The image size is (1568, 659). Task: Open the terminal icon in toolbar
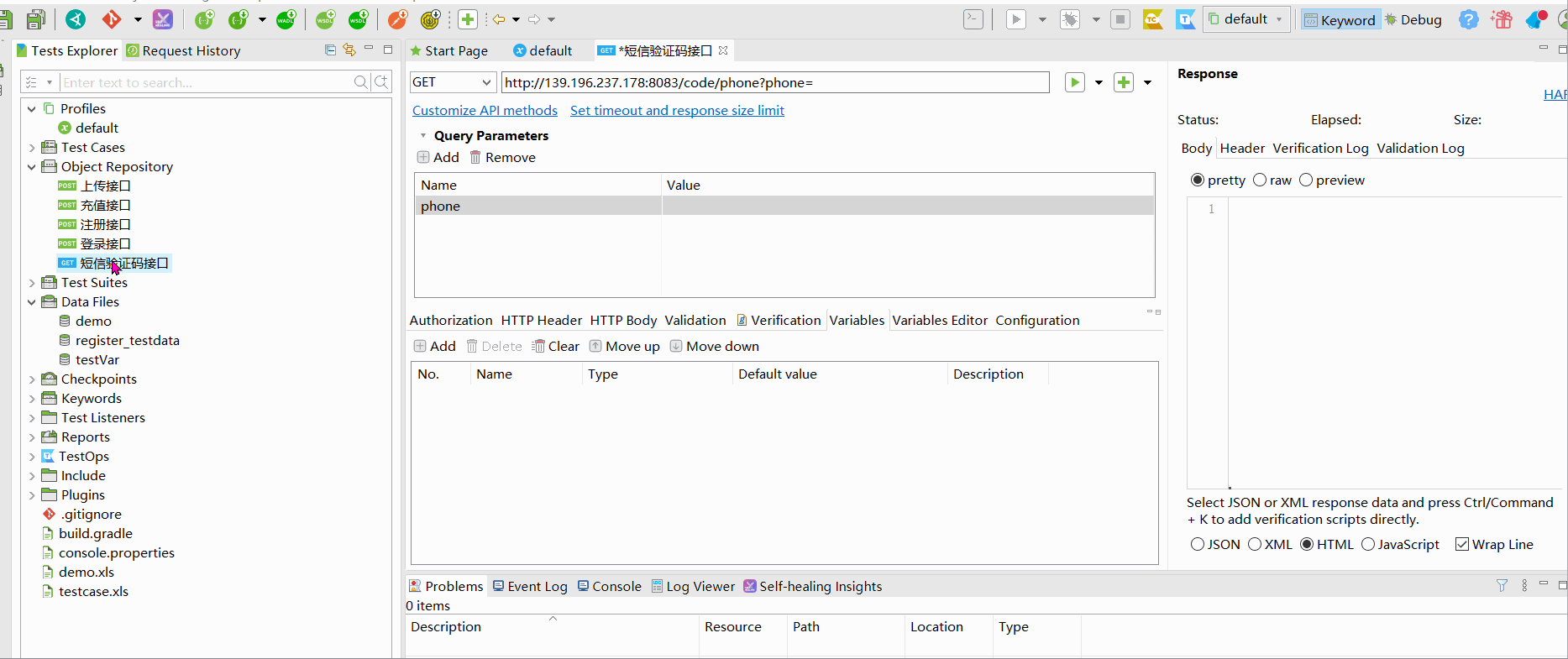tap(973, 19)
